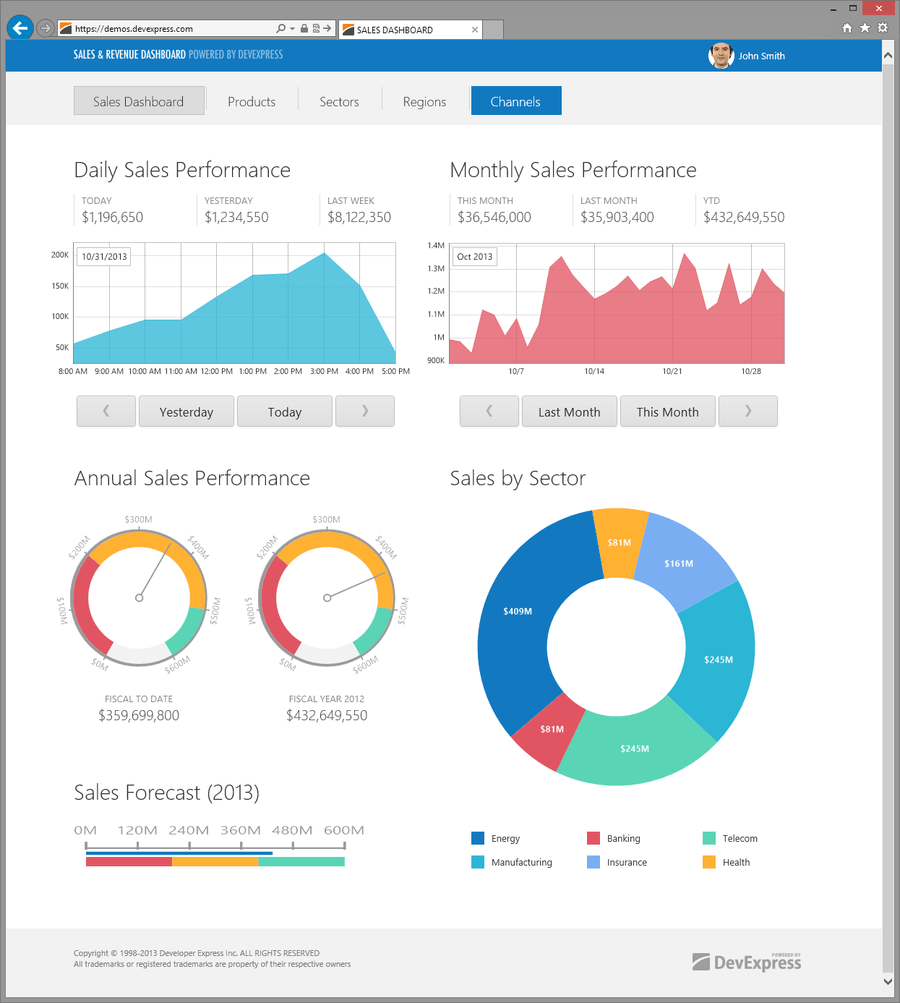Image resolution: width=900 pixels, height=1003 pixels.
Task: Click the DevExpress logo in the footer
Action: 747,961
